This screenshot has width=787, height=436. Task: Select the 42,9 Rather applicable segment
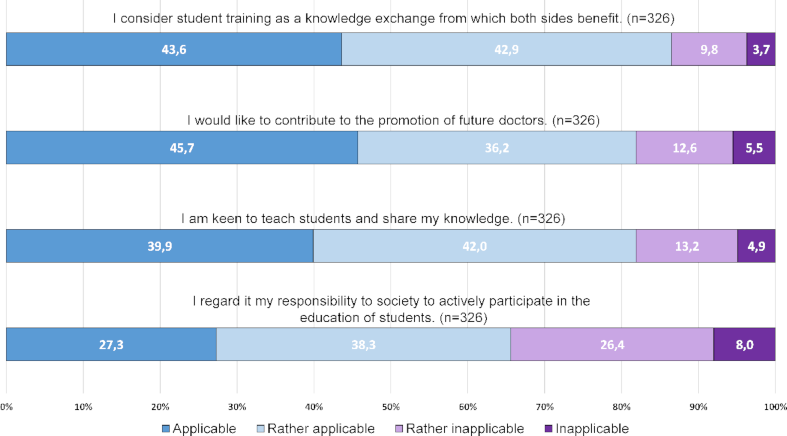(506, 49)
